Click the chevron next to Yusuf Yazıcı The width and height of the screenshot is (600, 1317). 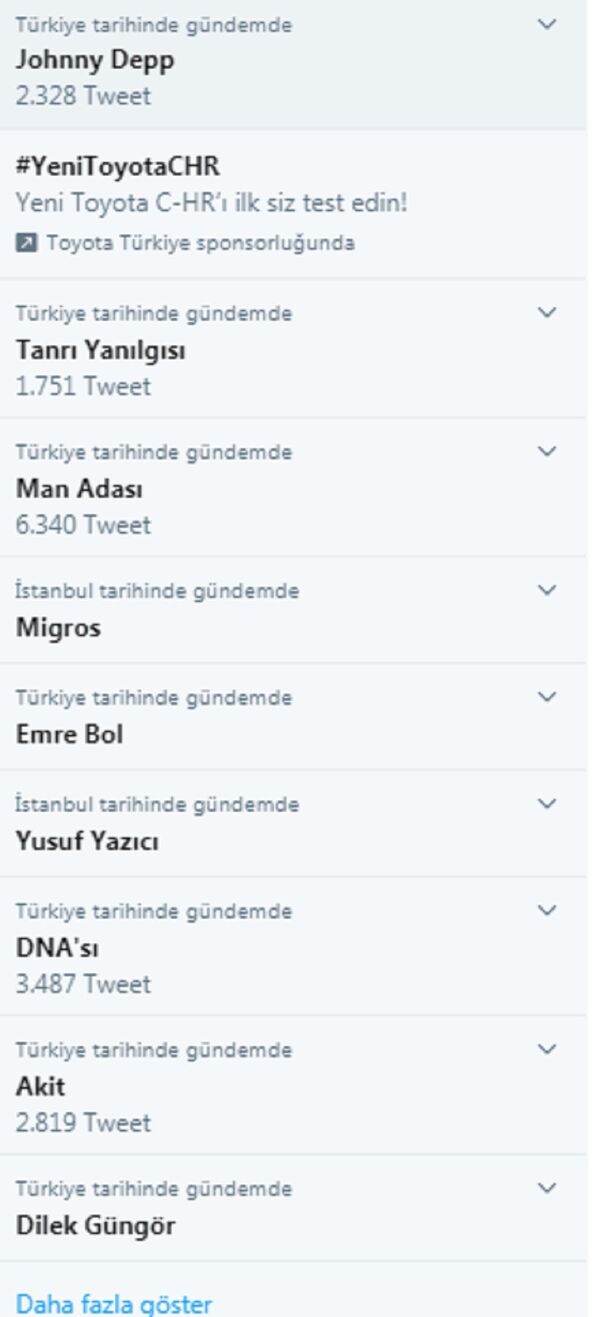[546, 804]
